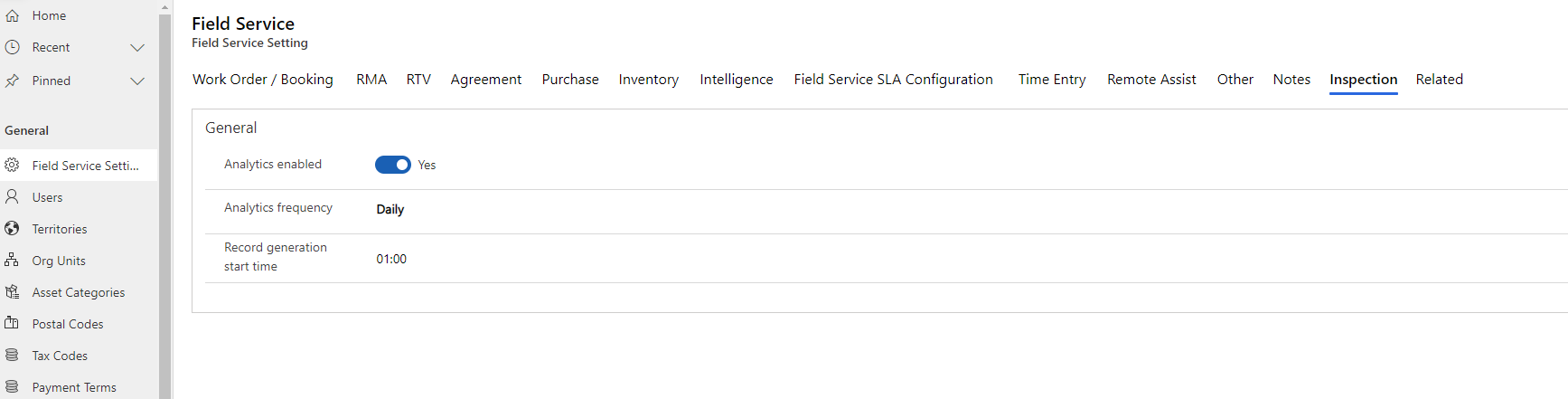Click the Pinned pushpin icon
Image resolution: width=1568 pixels, height=399 pixels.
tap(13, 81)
